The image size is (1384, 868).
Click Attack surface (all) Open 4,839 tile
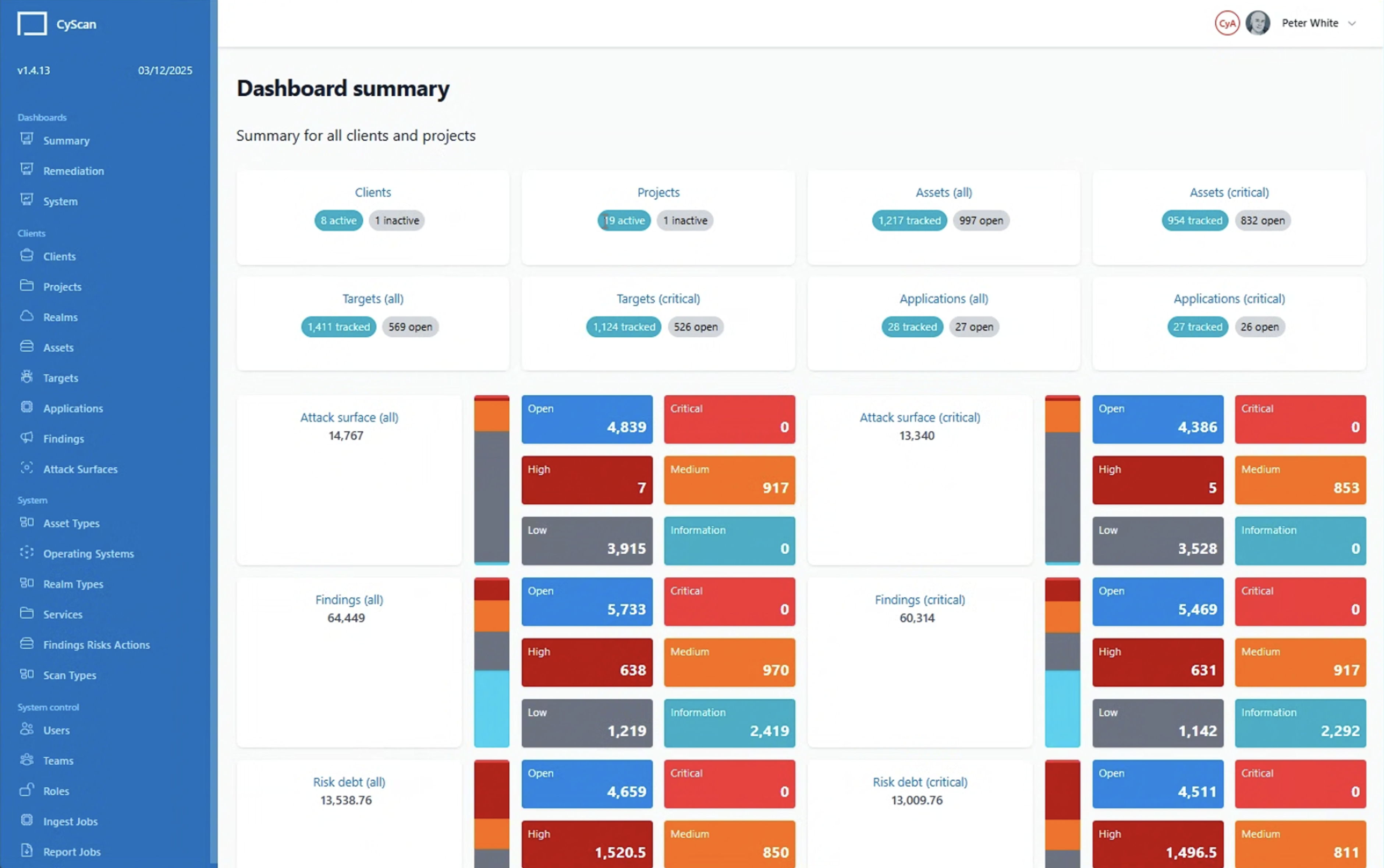pos(587,419)
